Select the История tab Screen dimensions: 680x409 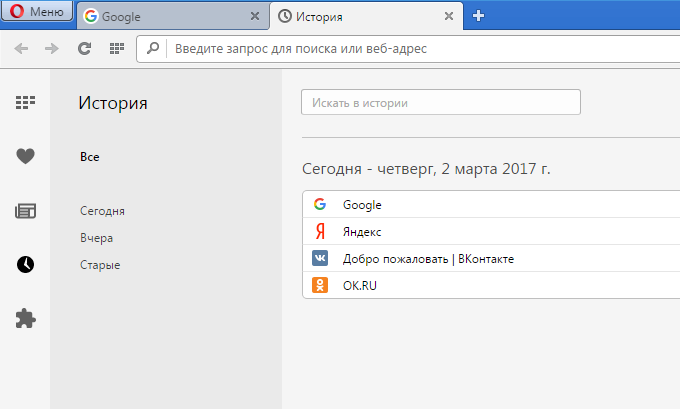click(366, 16)
